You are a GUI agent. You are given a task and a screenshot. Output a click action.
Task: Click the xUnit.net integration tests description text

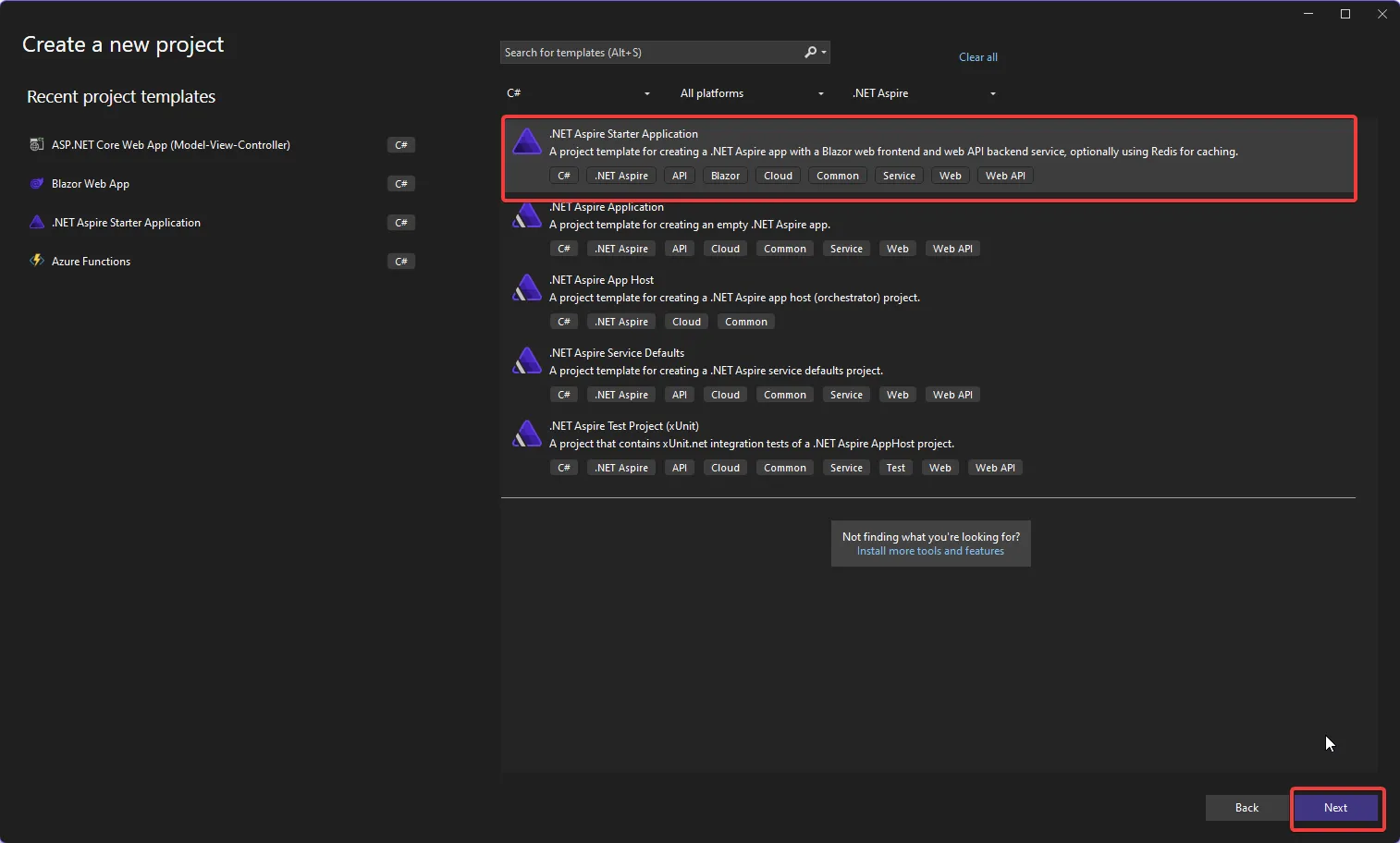[752, 444]
